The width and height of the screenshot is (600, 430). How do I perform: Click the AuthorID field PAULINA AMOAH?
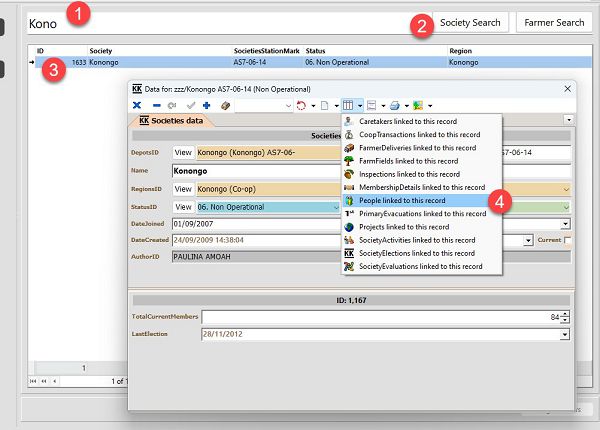click(x=256, y=257)
